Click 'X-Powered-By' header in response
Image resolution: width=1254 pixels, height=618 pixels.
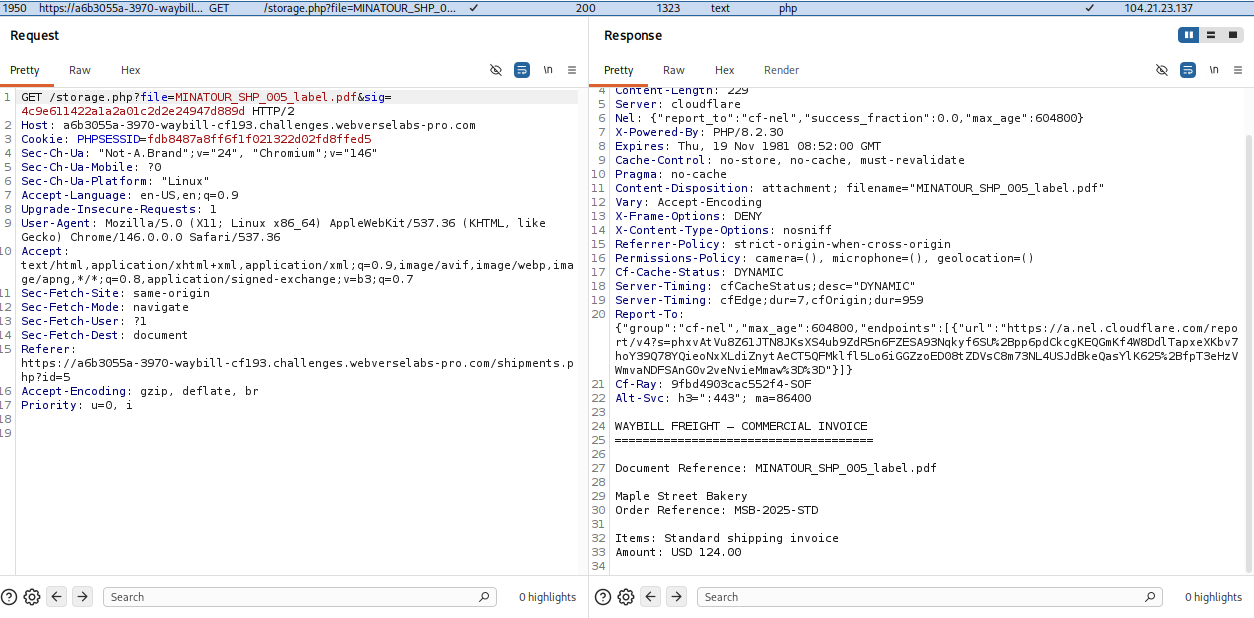(x=660, y=132)
